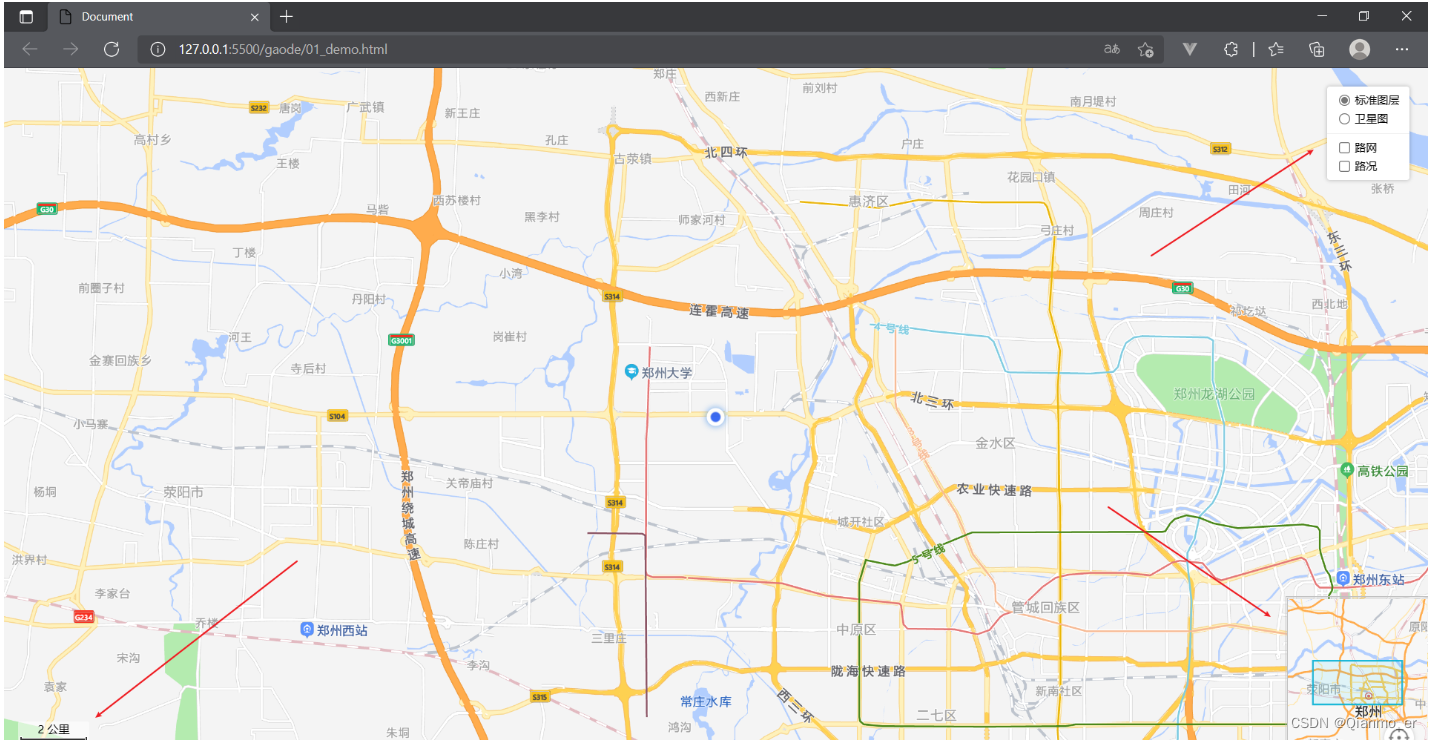
Task: Click the 郑州西站 station marker icon
Action: pyautogui.click(x=307, y=629)
